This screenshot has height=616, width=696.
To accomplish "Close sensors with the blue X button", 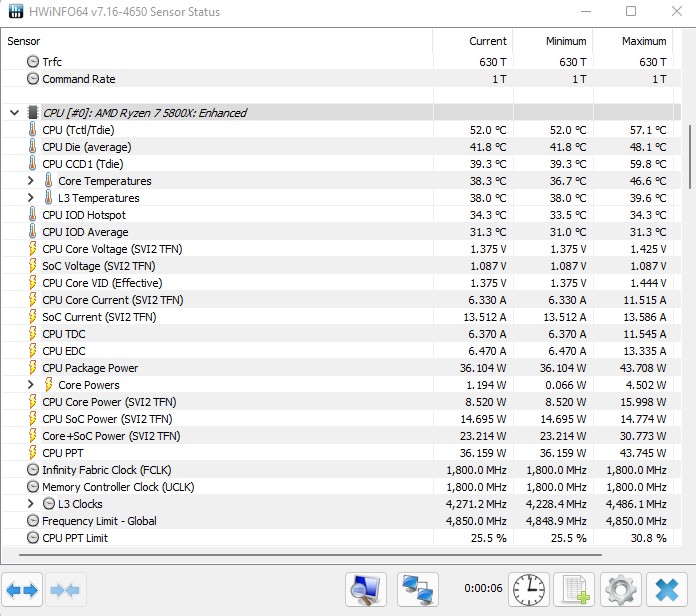I will click(x=667, y=590).
